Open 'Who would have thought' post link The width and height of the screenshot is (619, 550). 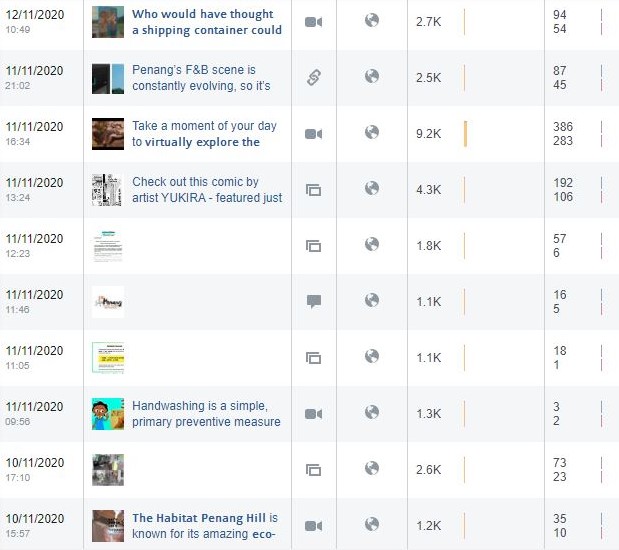[207, 22]
